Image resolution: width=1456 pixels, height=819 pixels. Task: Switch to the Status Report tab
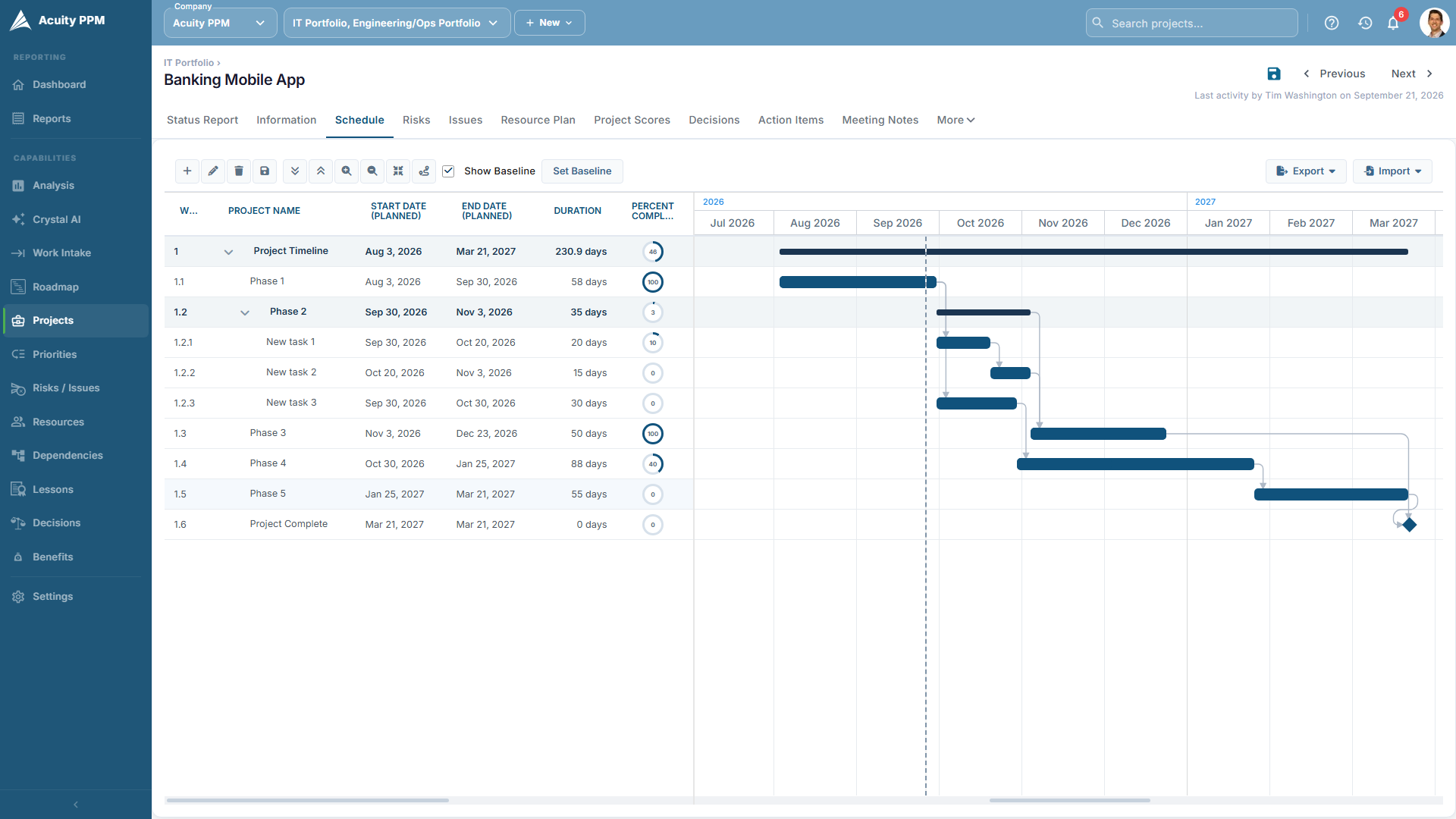pos(202,120)
